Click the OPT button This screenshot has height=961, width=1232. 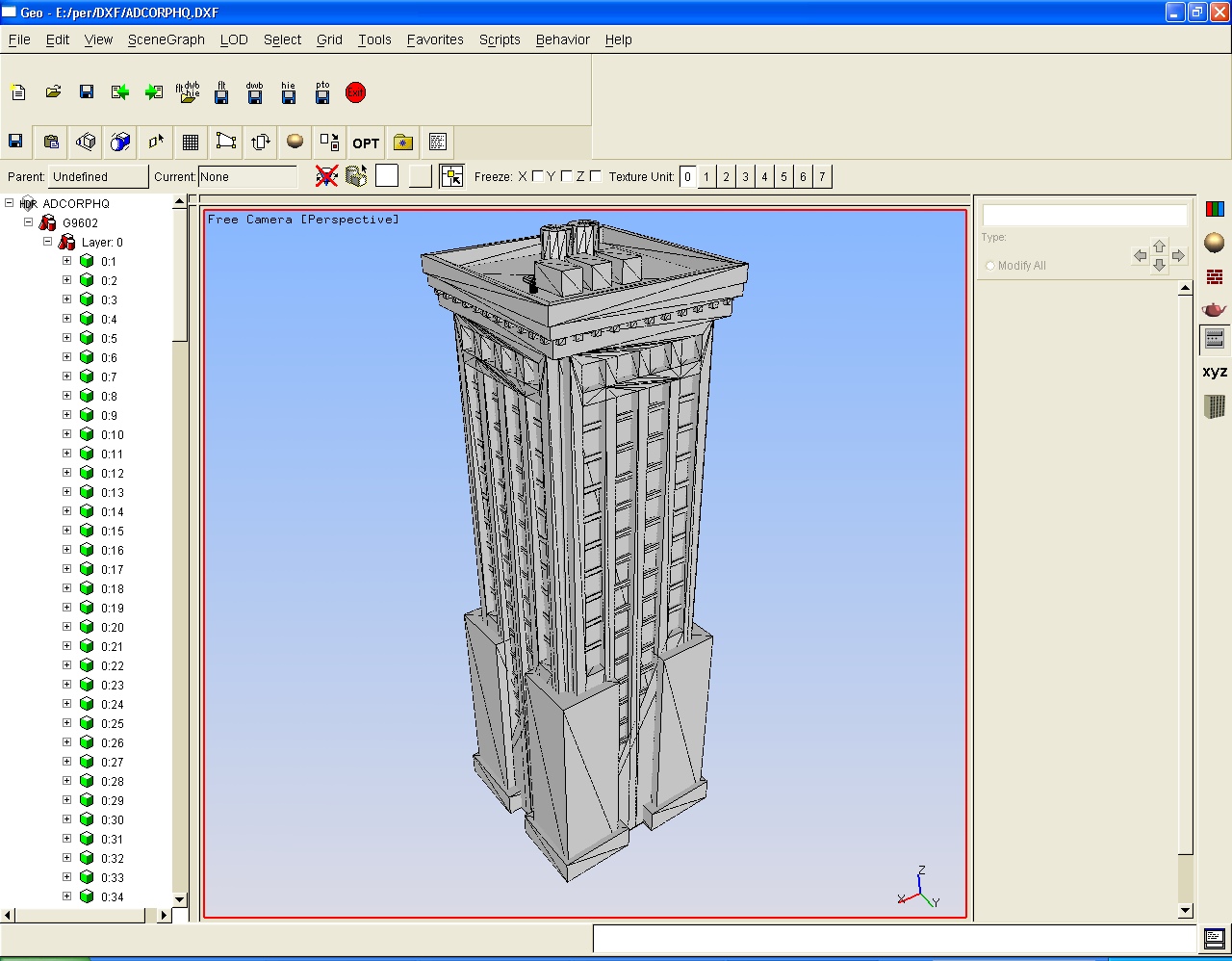tap(366, 143)
